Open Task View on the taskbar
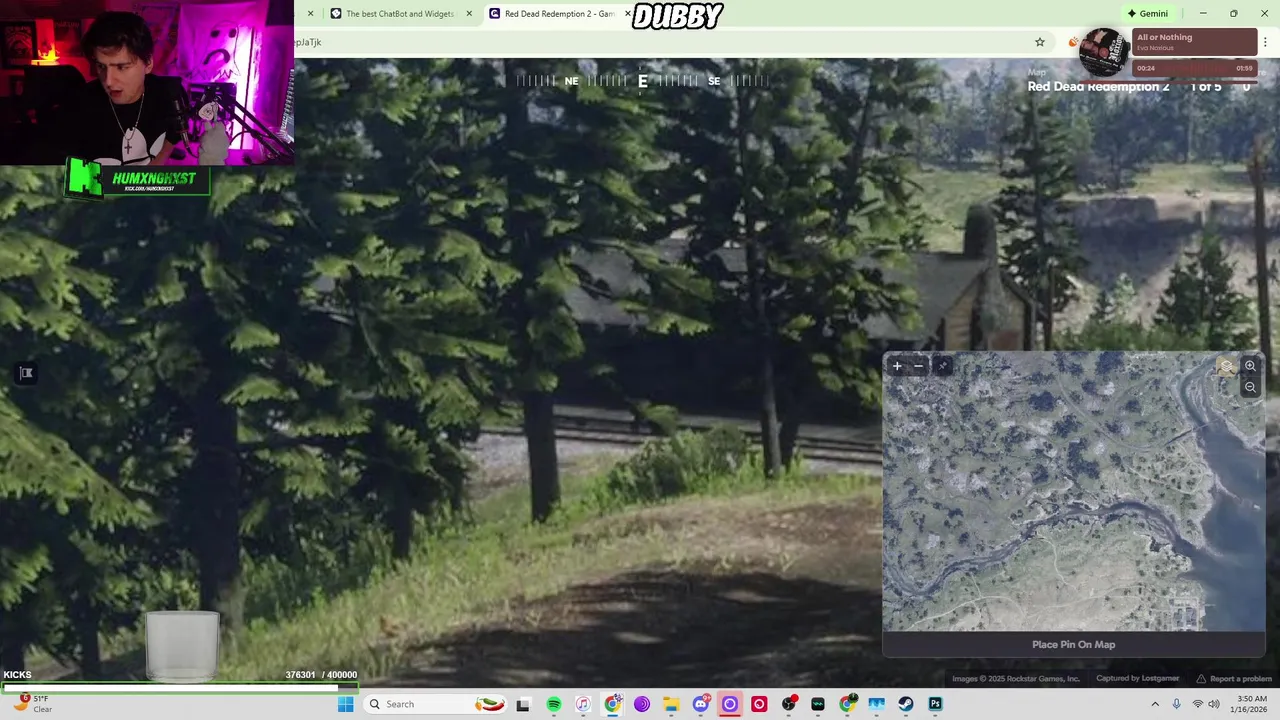Viewport: 1280px width, 720px height. click(522, 704)
